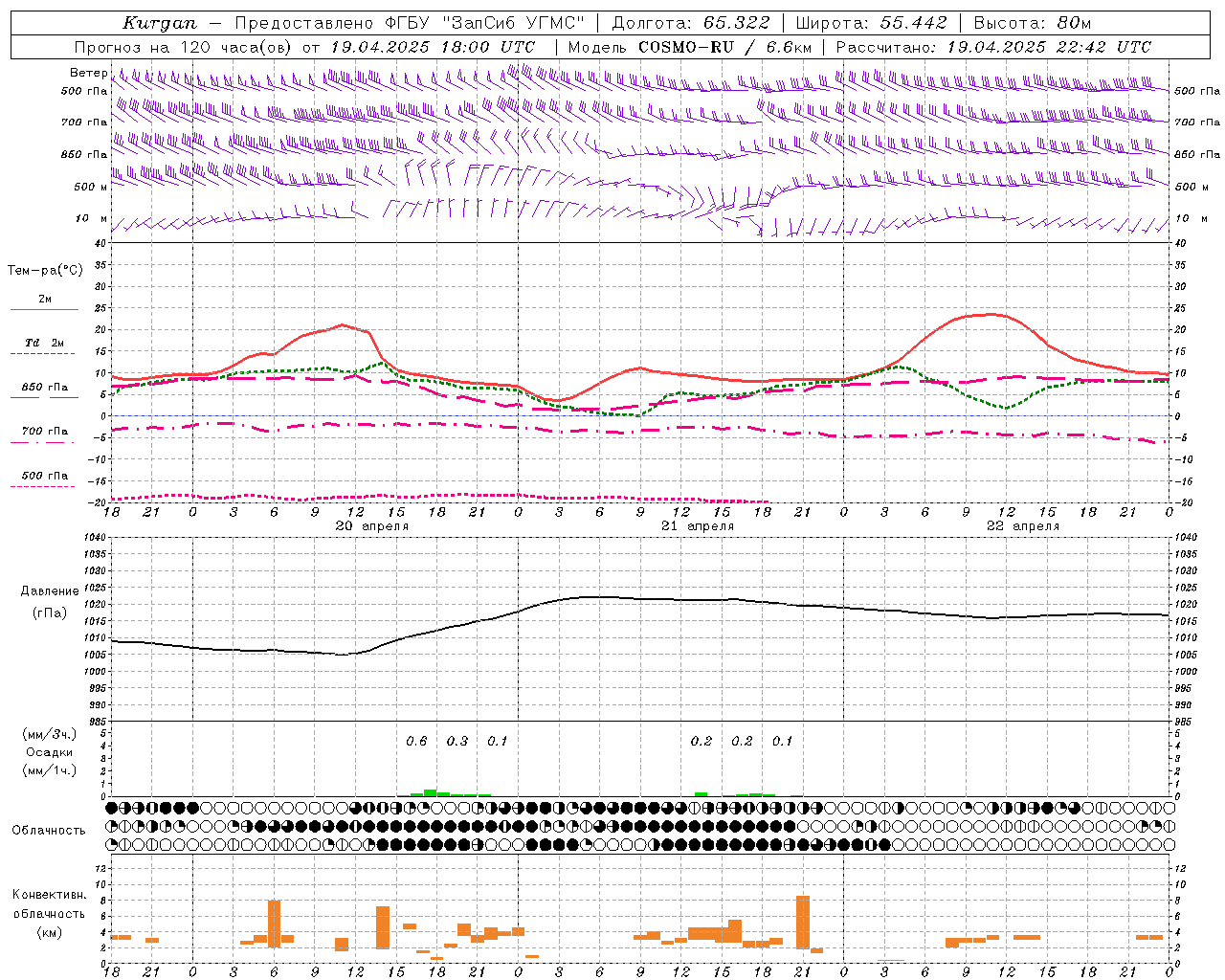Viewport: 1225px width, 980px height.
Task: Click the Тем-ра(°C) temperature panel label
Action: pyautogui.click(x=45, y=271)
